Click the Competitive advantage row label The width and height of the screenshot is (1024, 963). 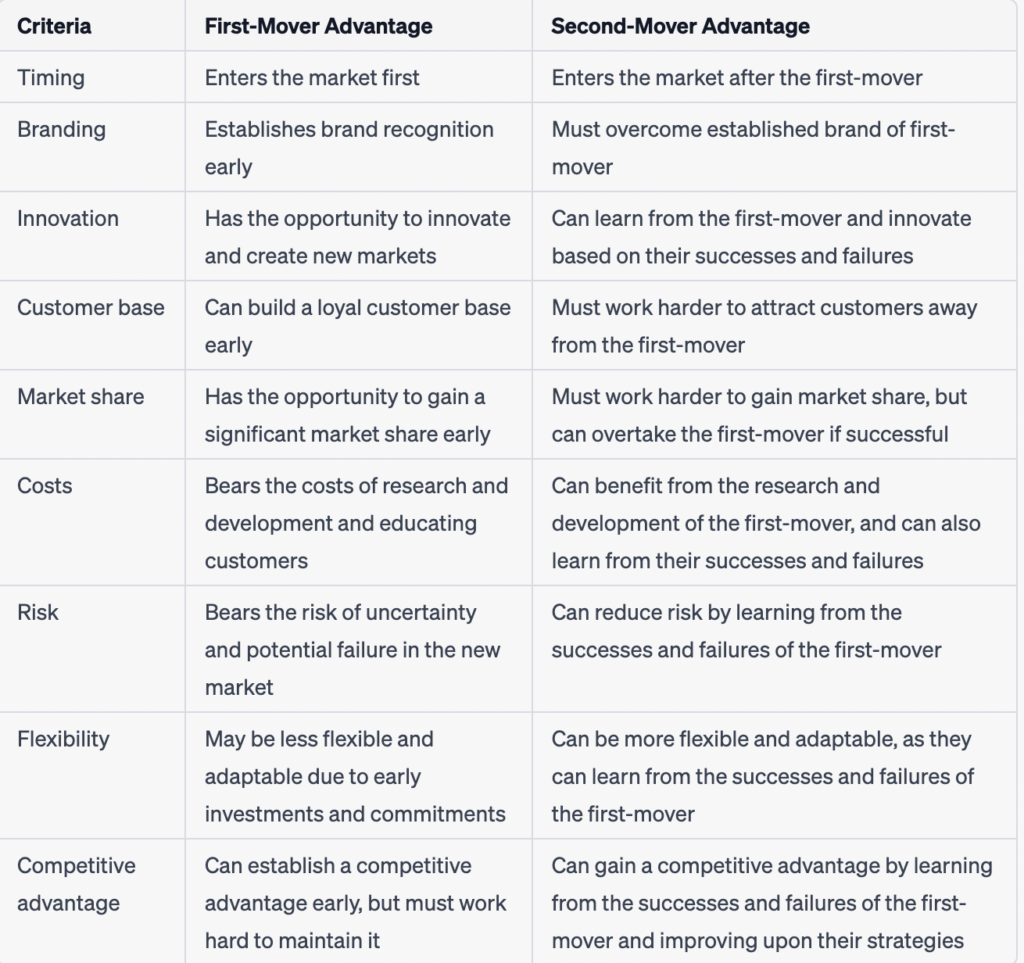click(x=76, y=884)
